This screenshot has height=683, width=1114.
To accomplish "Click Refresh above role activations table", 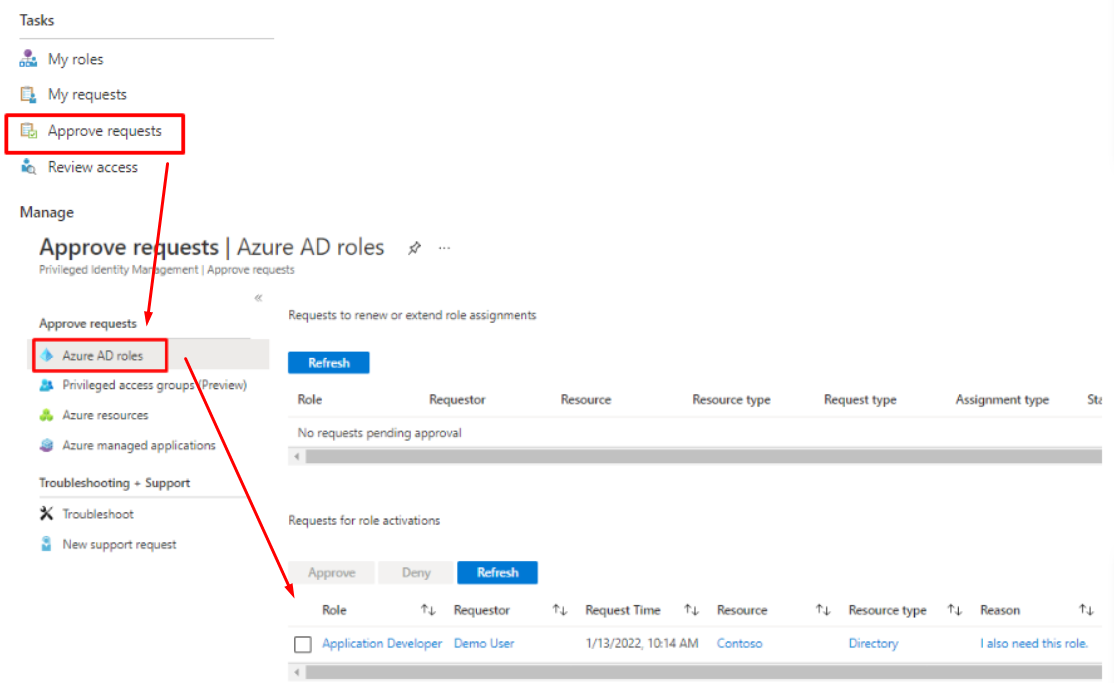I will click(x=497, y=573).
